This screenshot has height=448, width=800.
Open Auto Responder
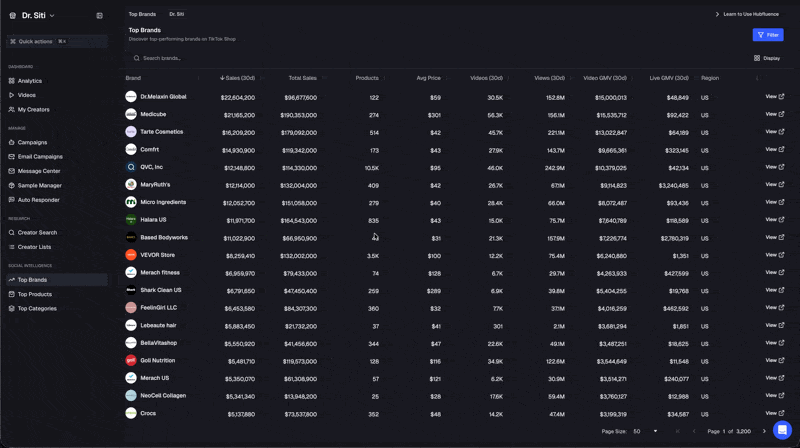[x=38, y=200]
